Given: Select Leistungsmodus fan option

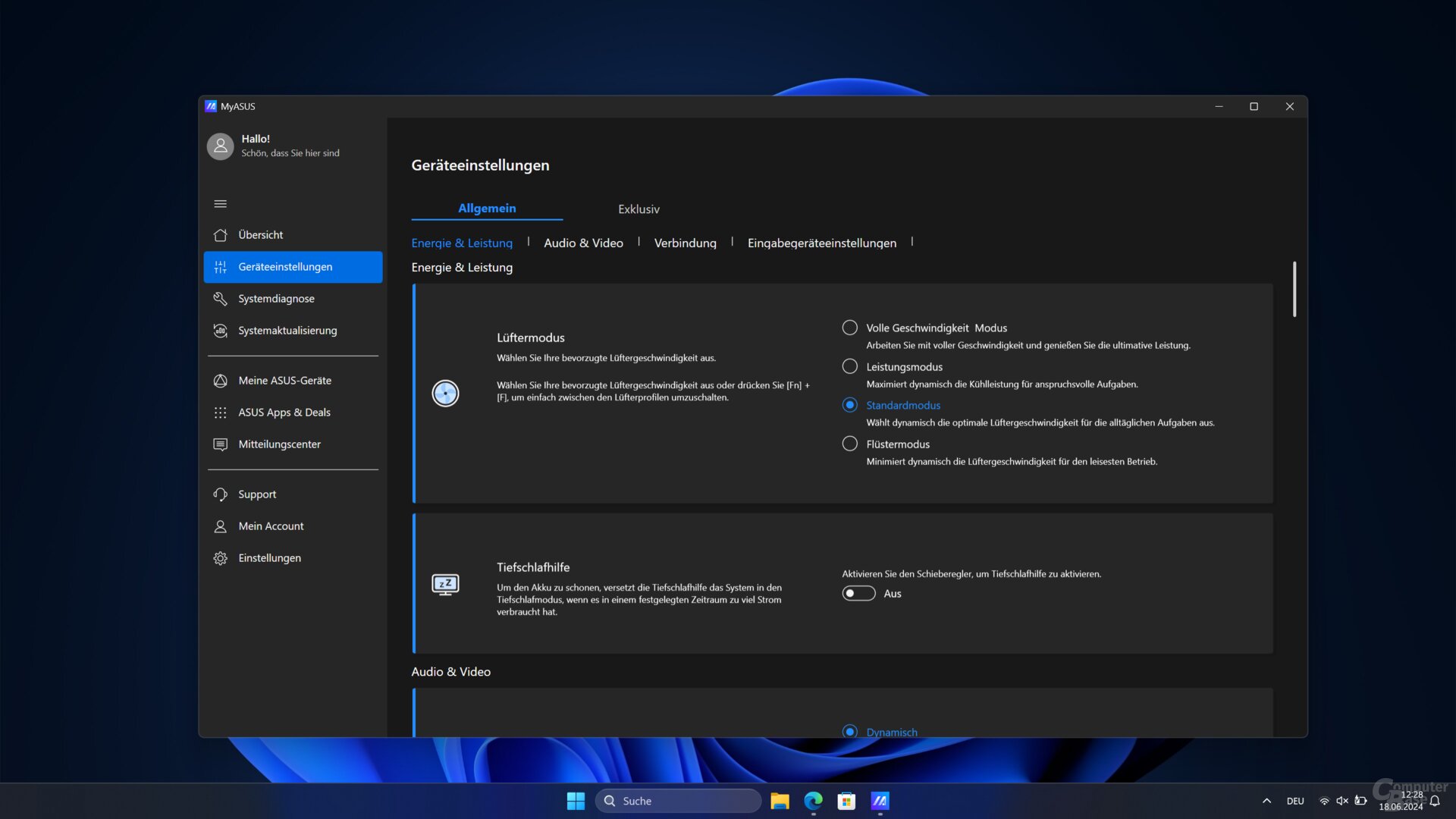Looking at the screenshot, I should (849, 366).
